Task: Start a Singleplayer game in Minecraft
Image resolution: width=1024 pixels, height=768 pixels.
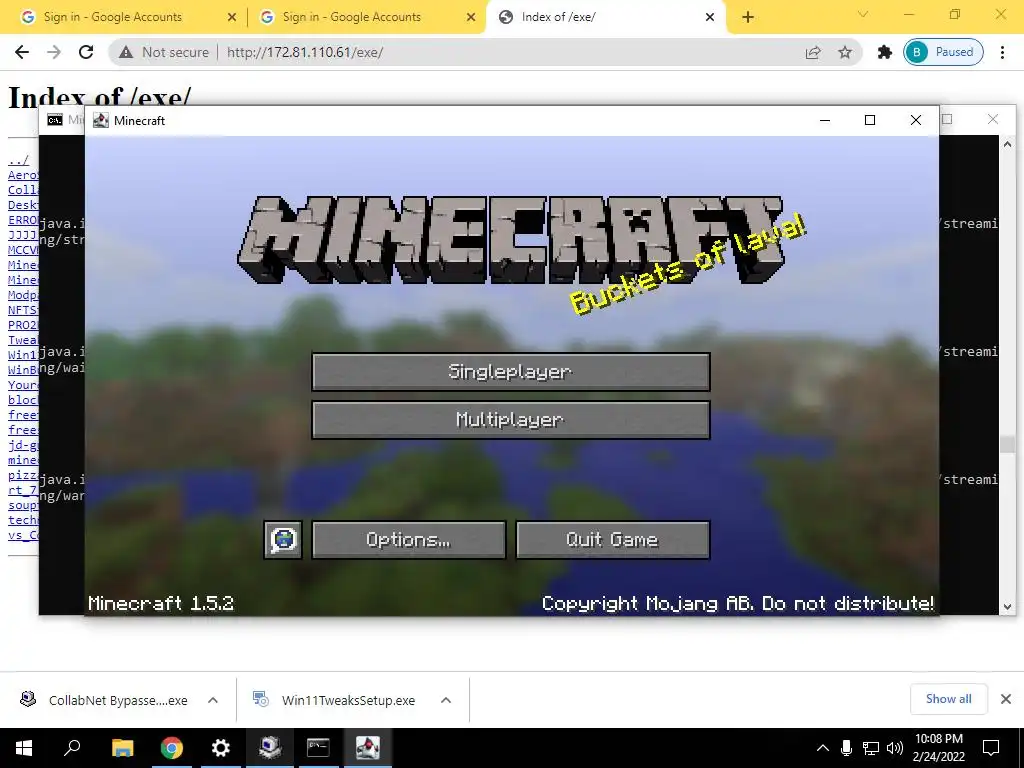Action: [511, 372]
